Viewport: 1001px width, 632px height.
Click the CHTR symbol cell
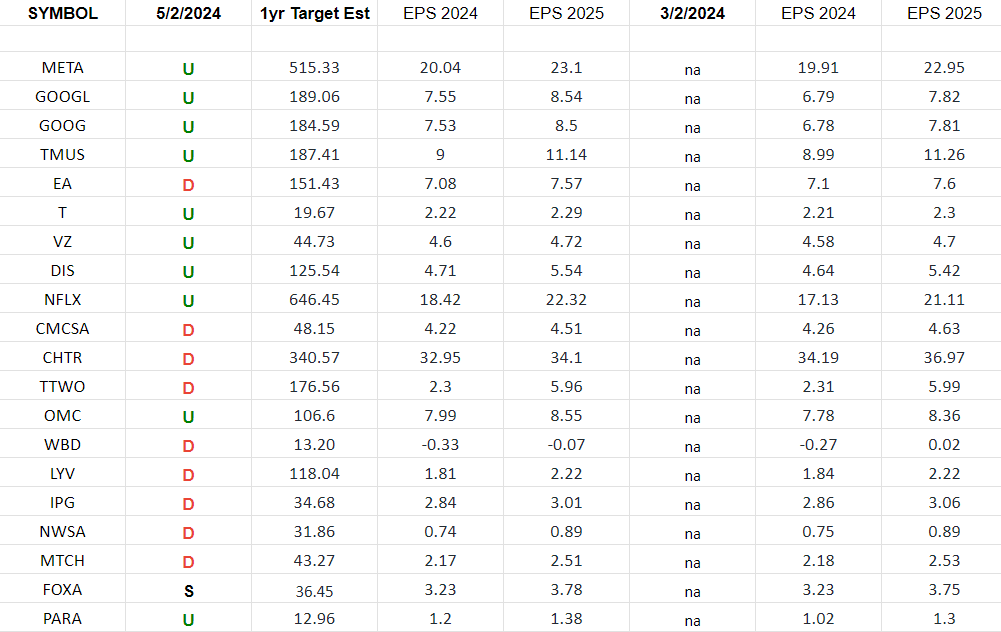click(x=63, y=358)
